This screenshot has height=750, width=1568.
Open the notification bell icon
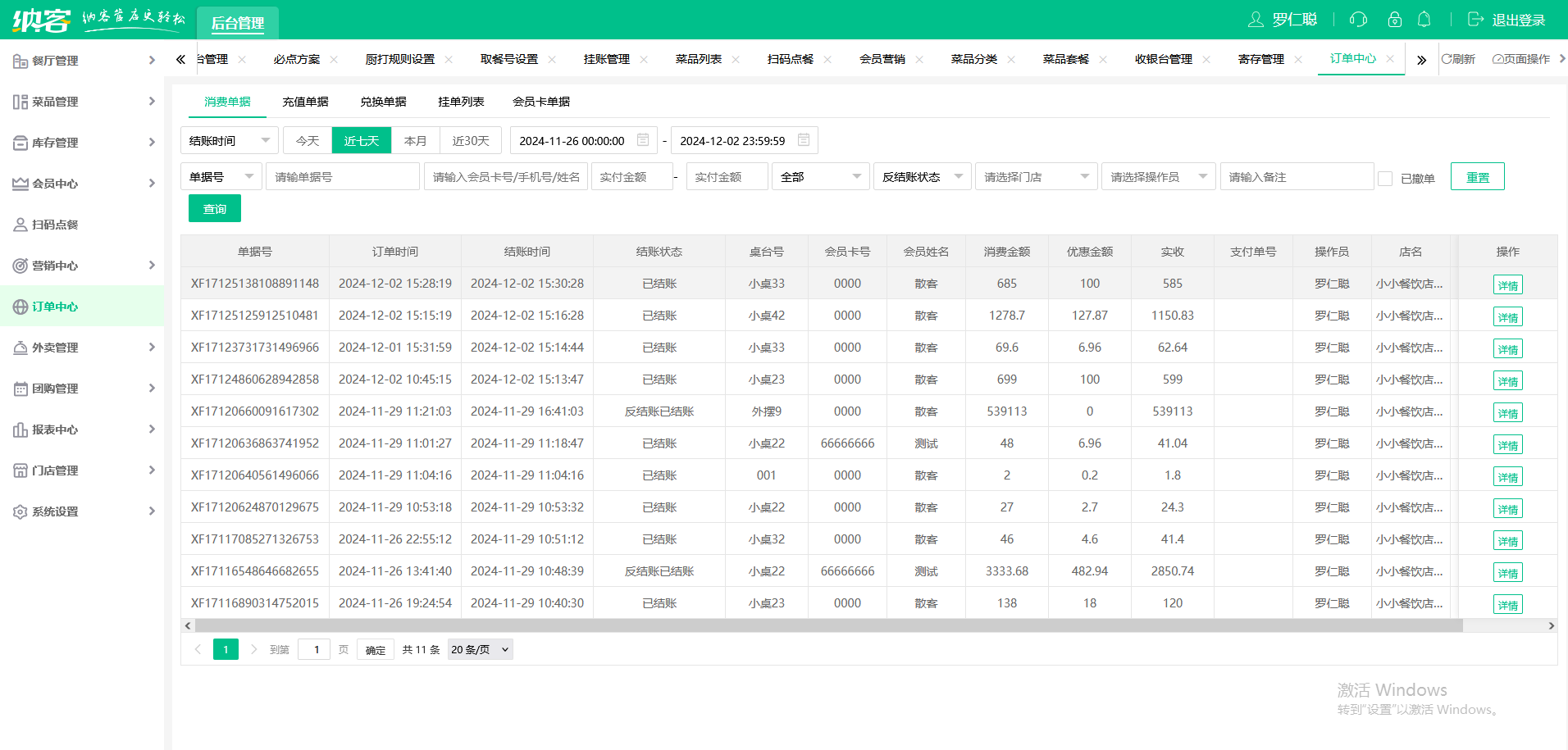pyautogui.click(x=1424, y=20)
